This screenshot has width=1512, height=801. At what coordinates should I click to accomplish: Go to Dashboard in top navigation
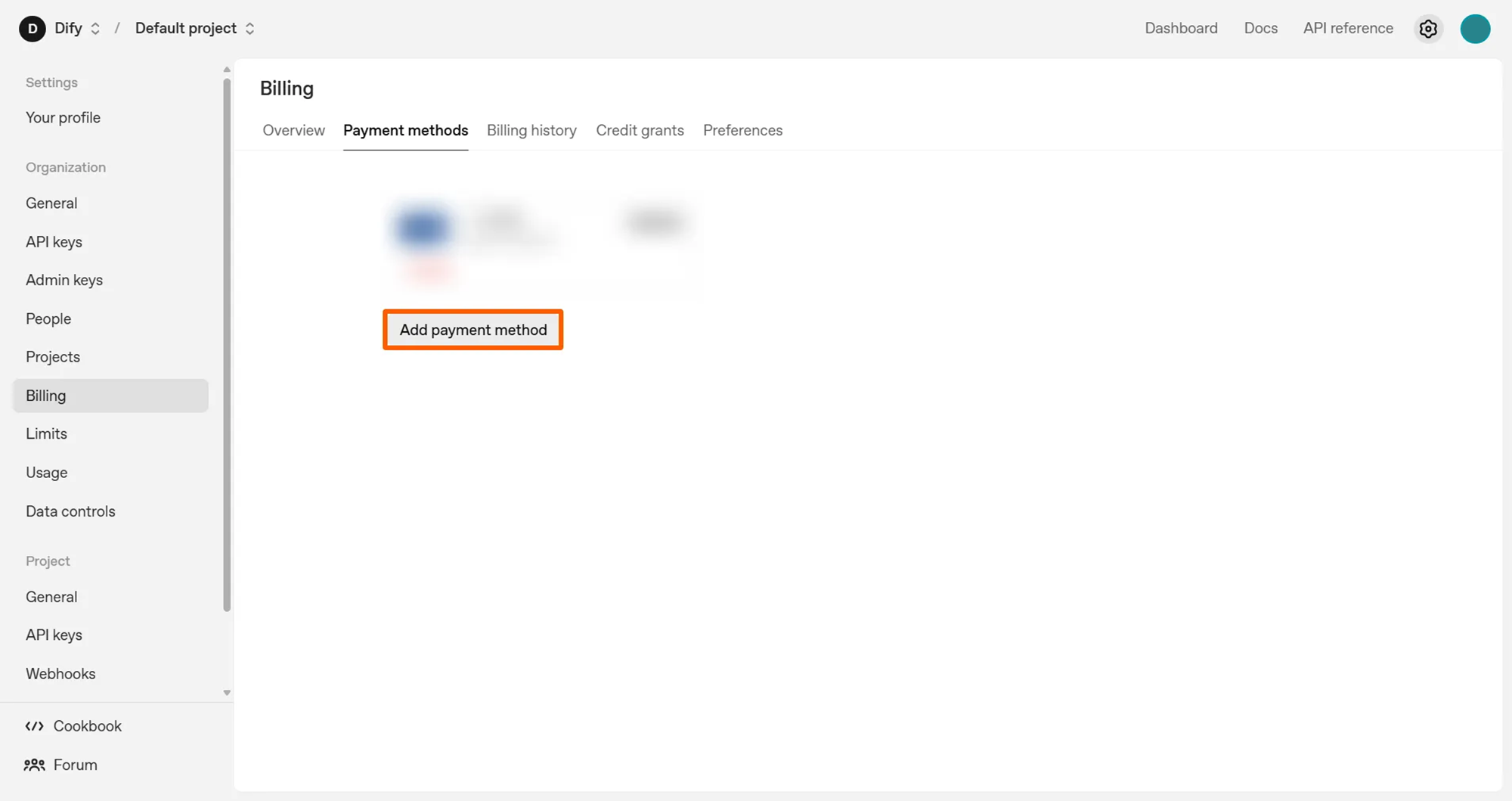tap(1181, 28)
